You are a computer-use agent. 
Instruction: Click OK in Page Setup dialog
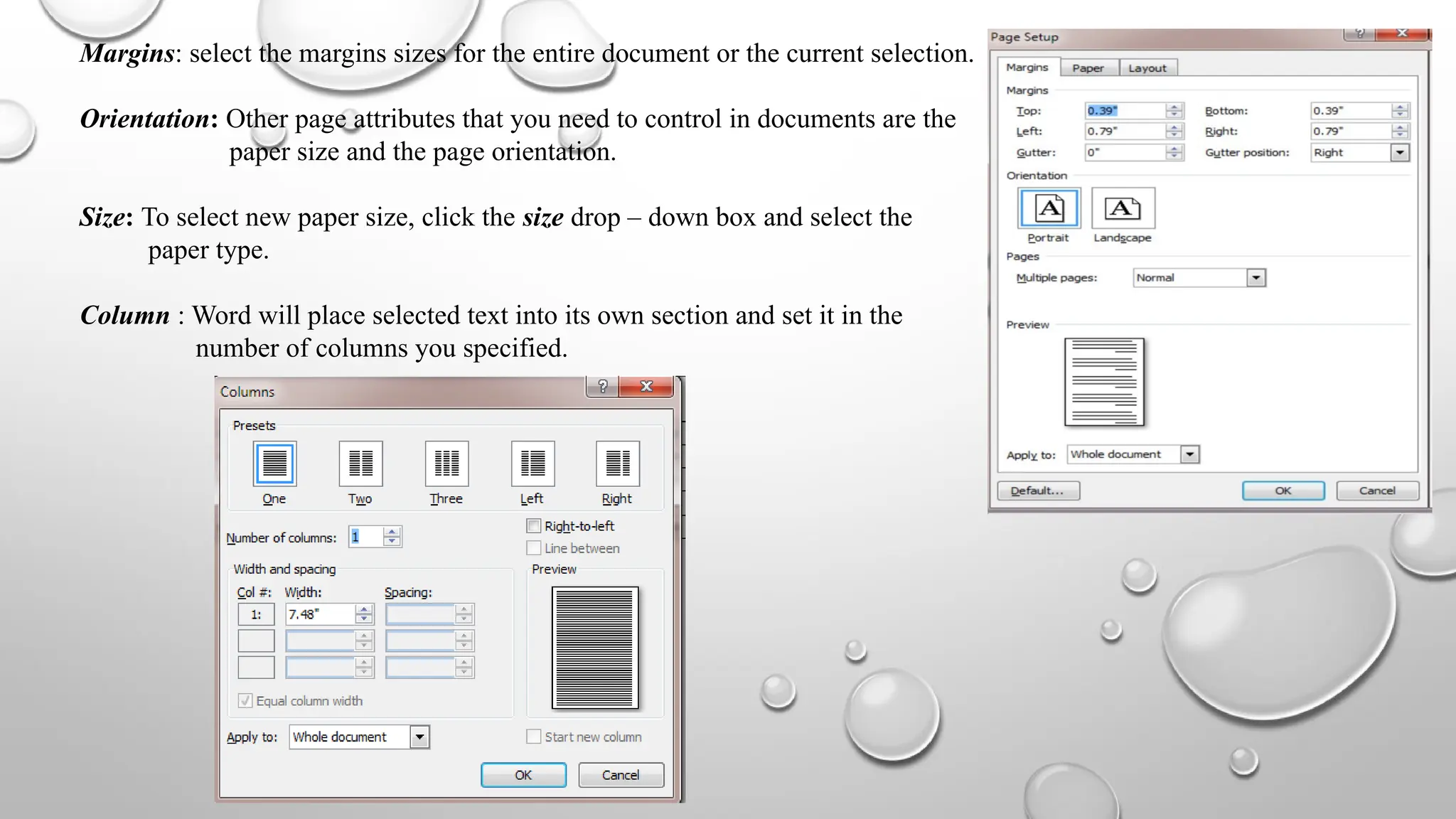(1283, 491)
